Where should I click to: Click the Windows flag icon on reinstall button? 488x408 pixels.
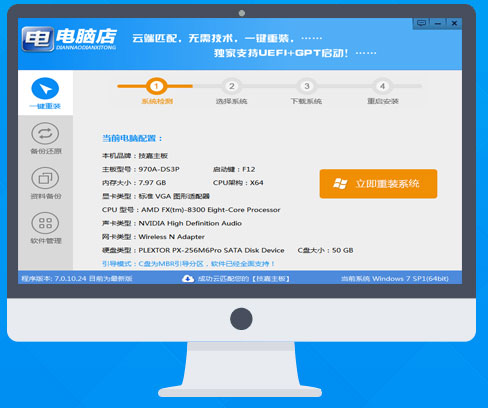pyautogui.click(x=340, y=184)
